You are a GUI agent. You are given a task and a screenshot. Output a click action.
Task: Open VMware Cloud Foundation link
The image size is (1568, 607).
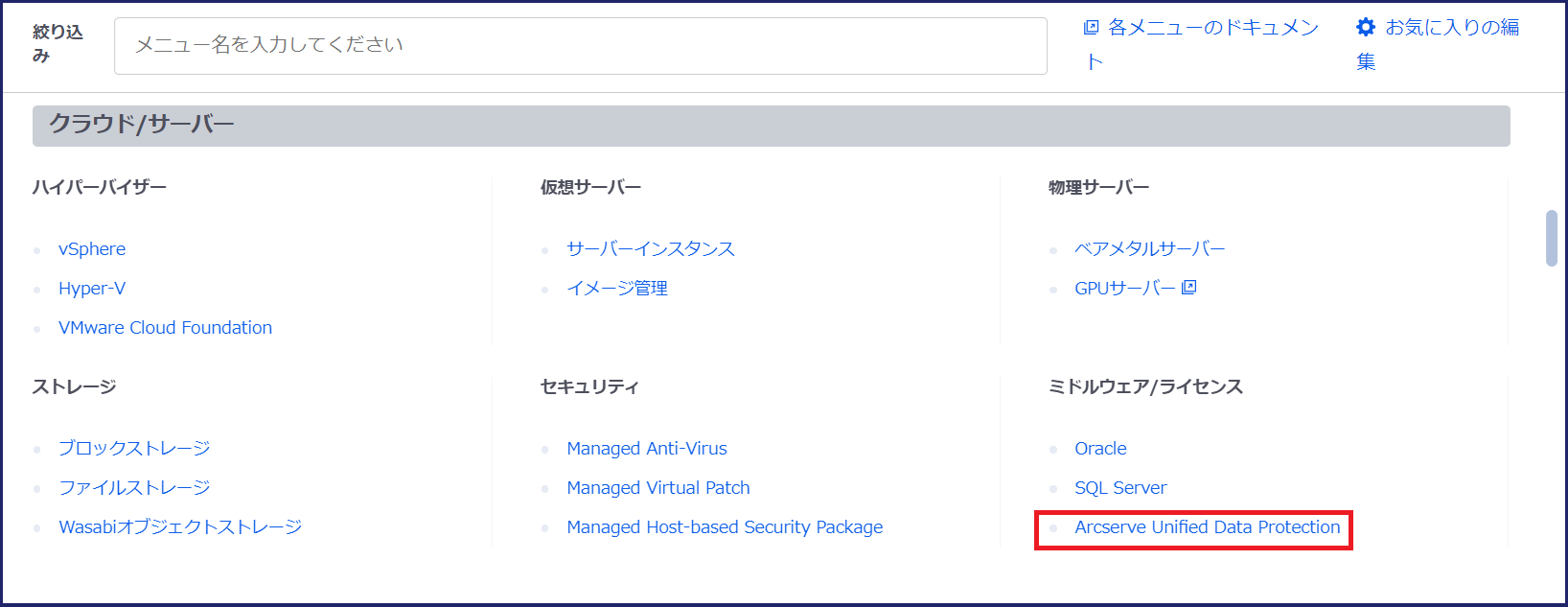click(x=165, y=328)
